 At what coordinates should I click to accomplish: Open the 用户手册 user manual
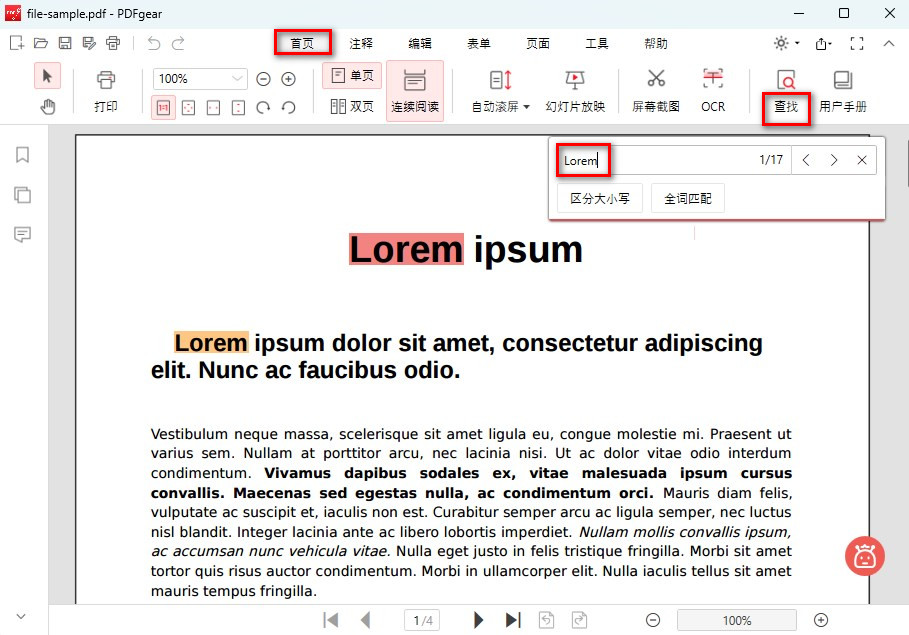[x=843, y=89]
